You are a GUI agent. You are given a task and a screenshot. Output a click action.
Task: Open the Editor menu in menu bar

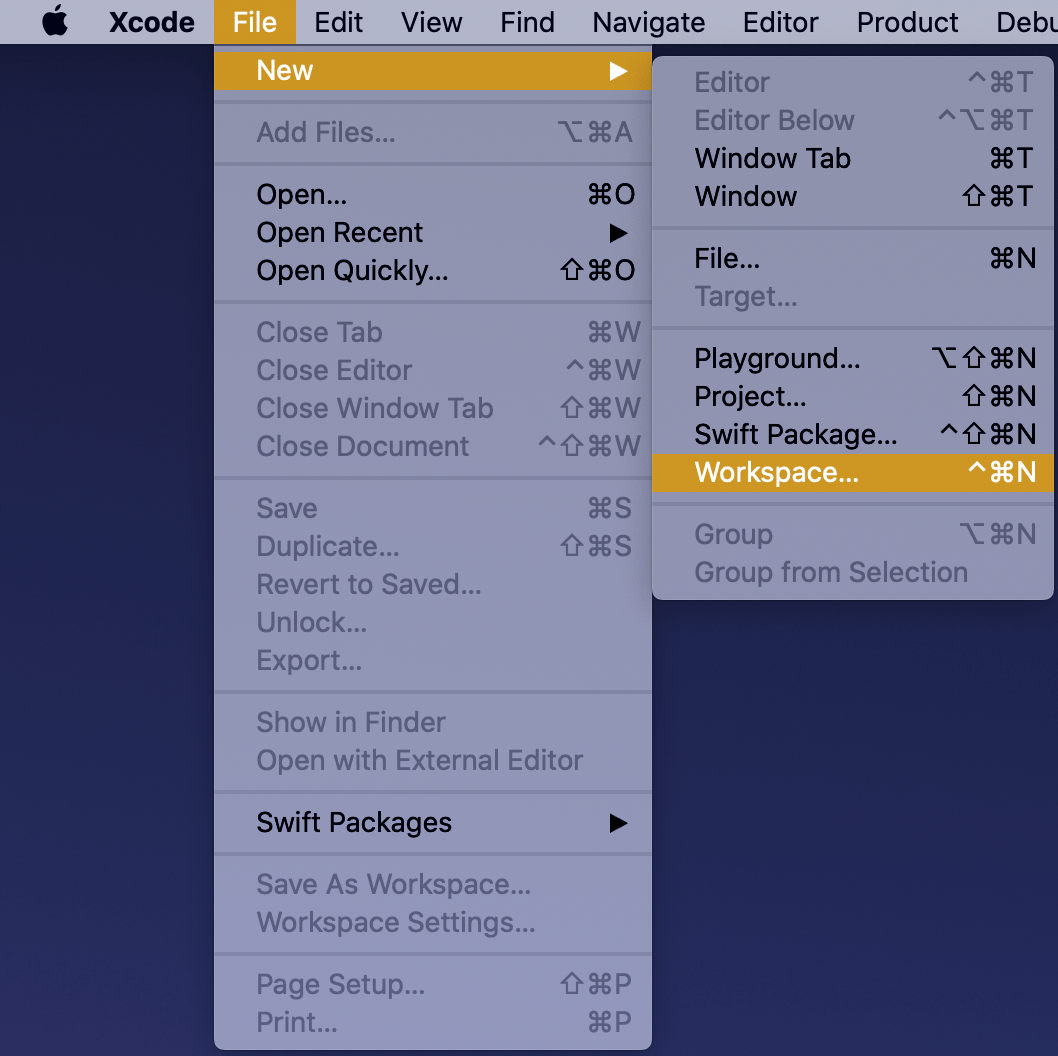pyautogui.click(x=780, y=22)
